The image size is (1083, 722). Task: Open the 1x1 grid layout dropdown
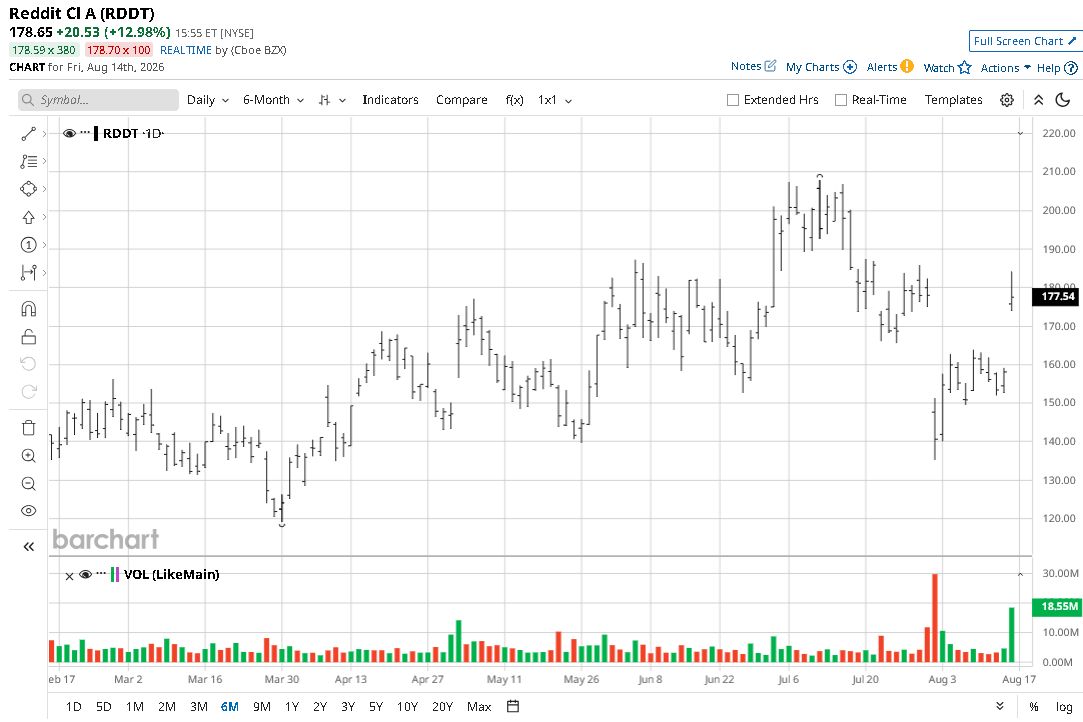pos(555,100)
